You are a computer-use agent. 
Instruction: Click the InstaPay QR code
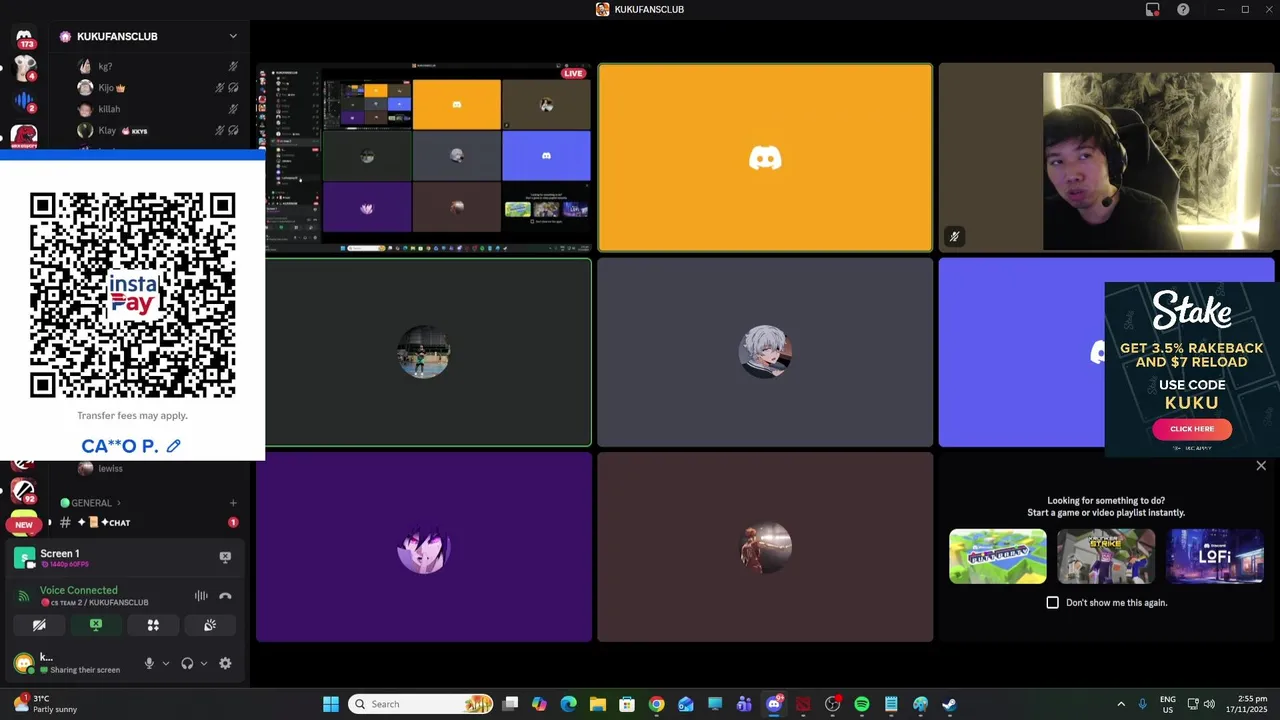(x=132, y=295)
